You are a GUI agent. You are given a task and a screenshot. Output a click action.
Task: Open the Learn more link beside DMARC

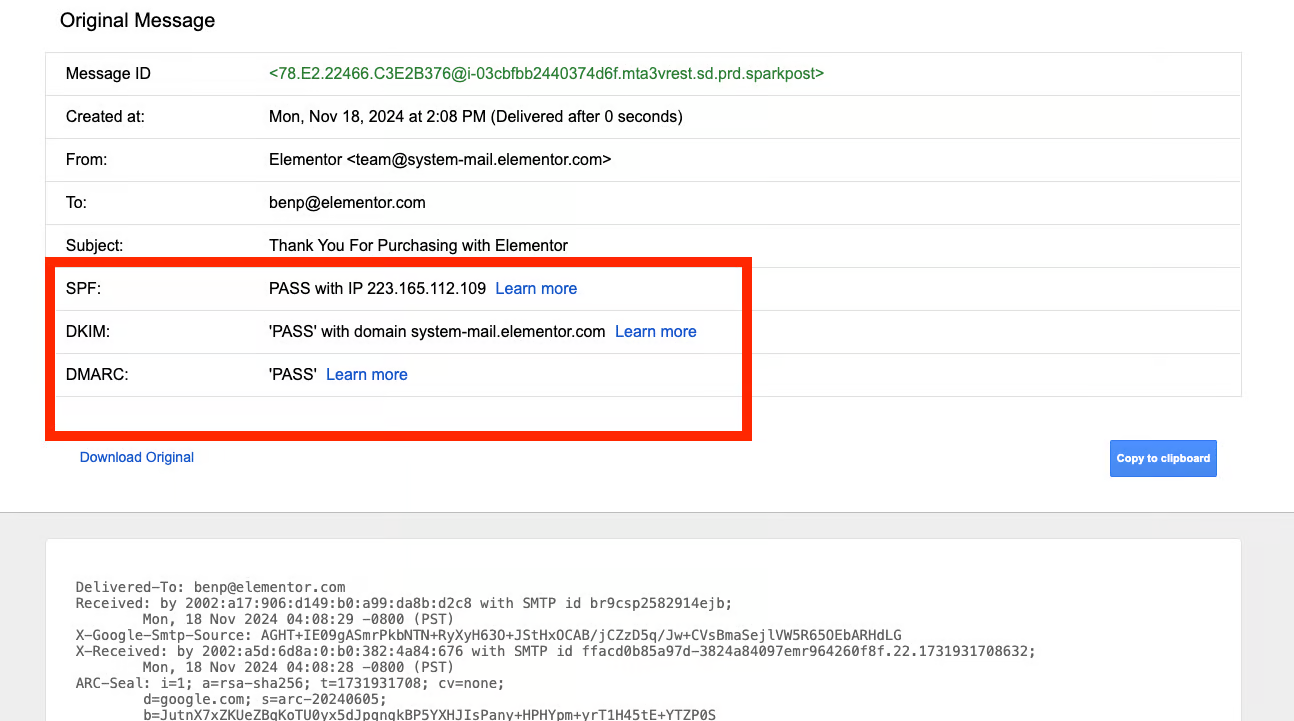coord(366,374)
